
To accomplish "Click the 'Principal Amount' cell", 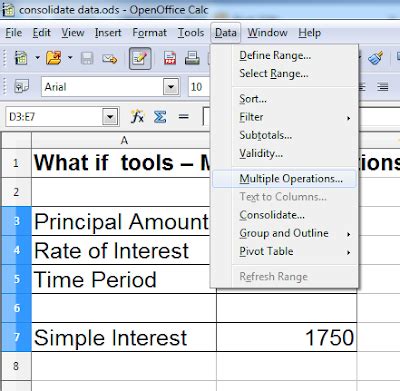I will [121, 221].
